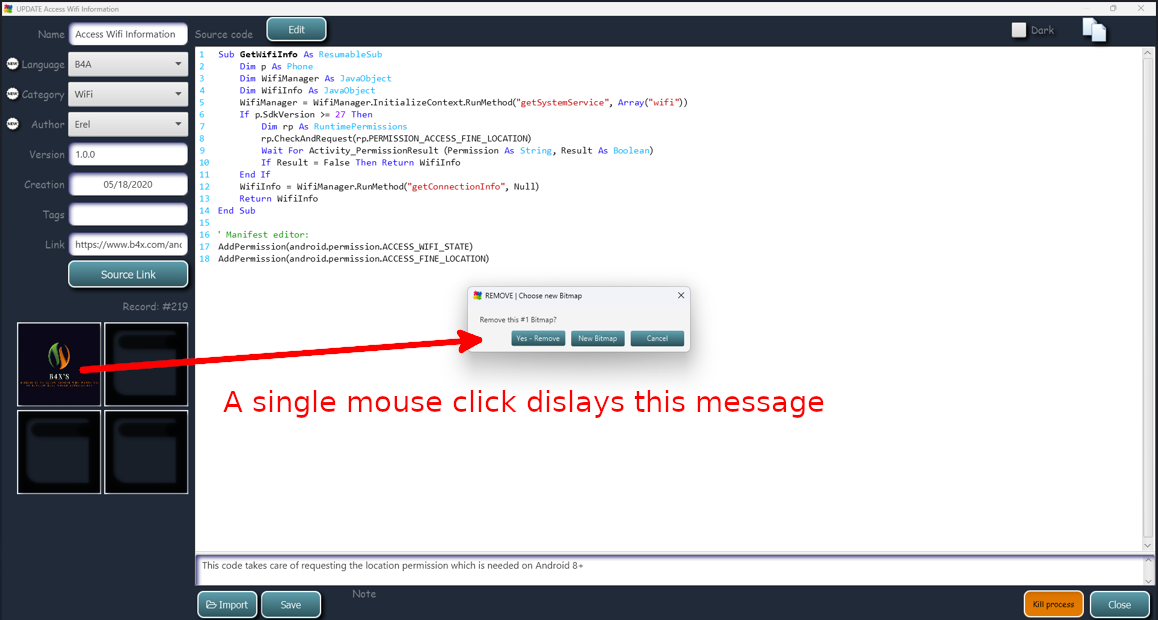The height and width of the screenshot is (620, 1158).
Task: Open the Author dropdown showing Erel
Action: [x=128, y=125]
